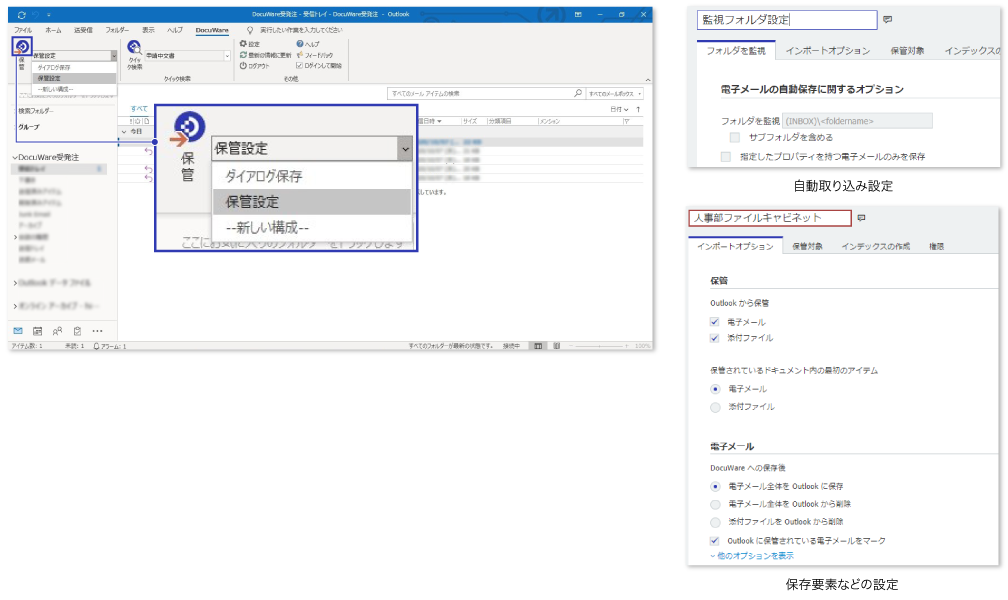The width and height of the screenshot is (1008, 600).
Task: Click the ログアウト power icon
Action: click(x=242, y=65)
